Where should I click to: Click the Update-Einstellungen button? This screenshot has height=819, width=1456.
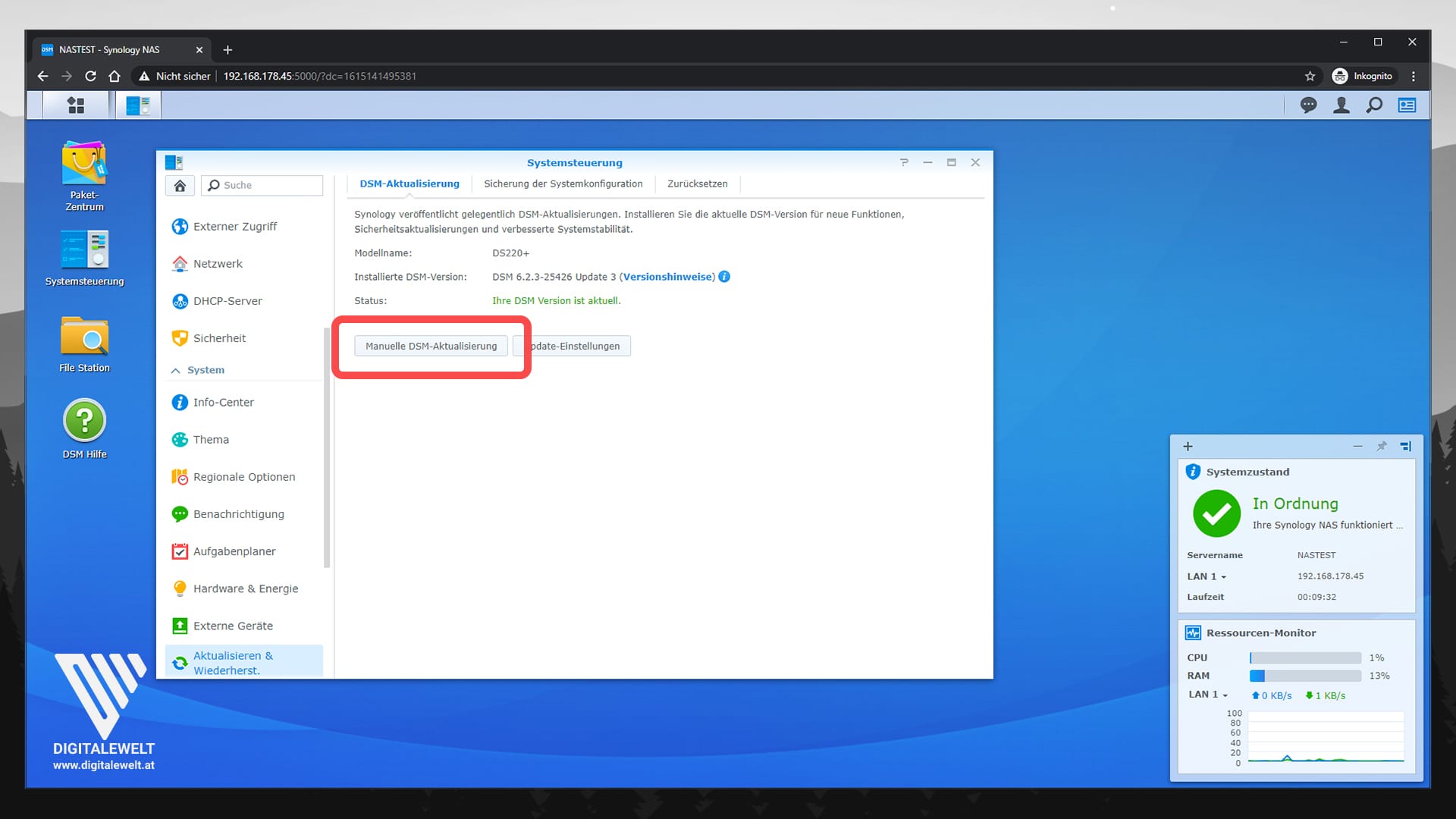pos(572,347)
